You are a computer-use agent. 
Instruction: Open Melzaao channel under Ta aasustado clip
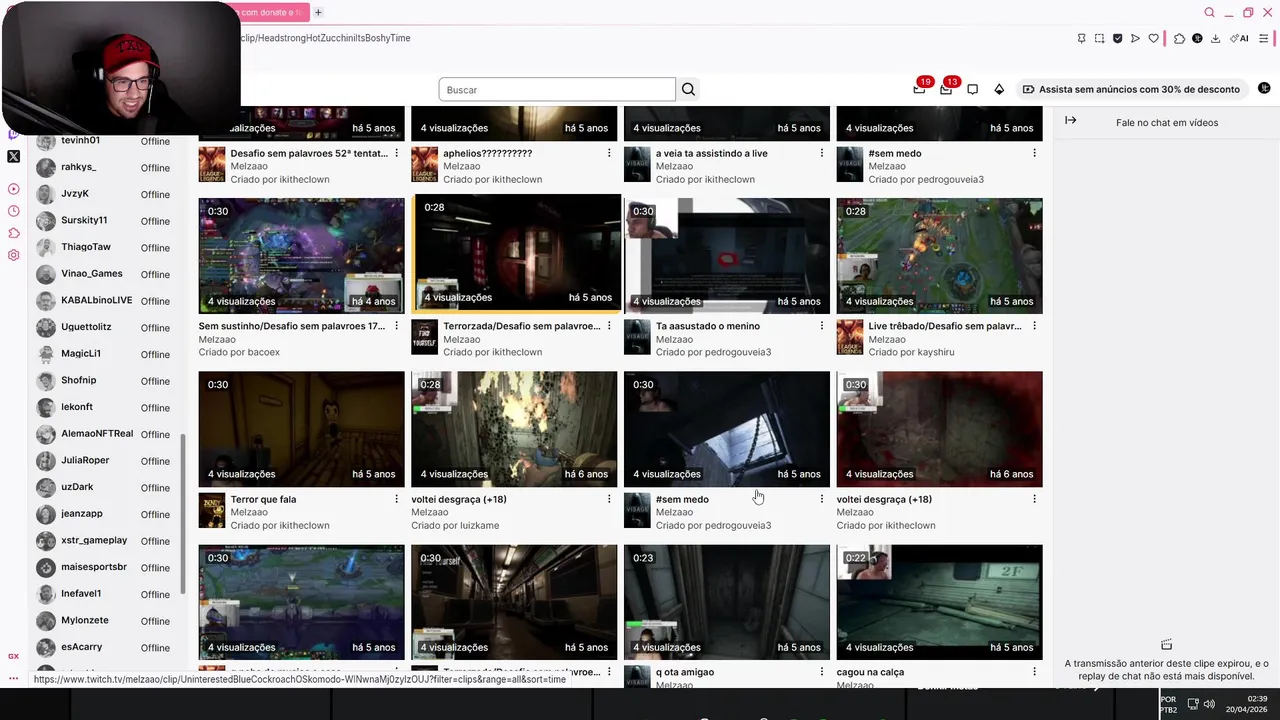(x=674, y=339)
